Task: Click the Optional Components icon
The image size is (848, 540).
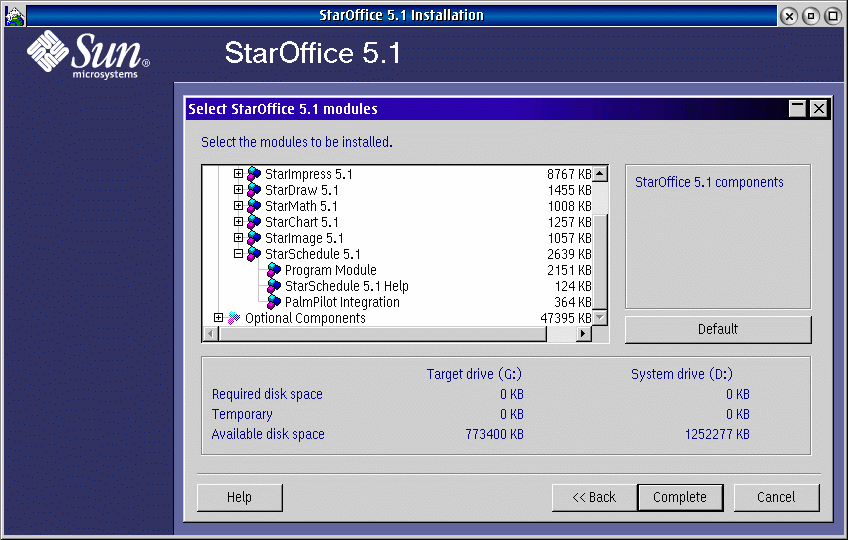Action: coord(234,318)
